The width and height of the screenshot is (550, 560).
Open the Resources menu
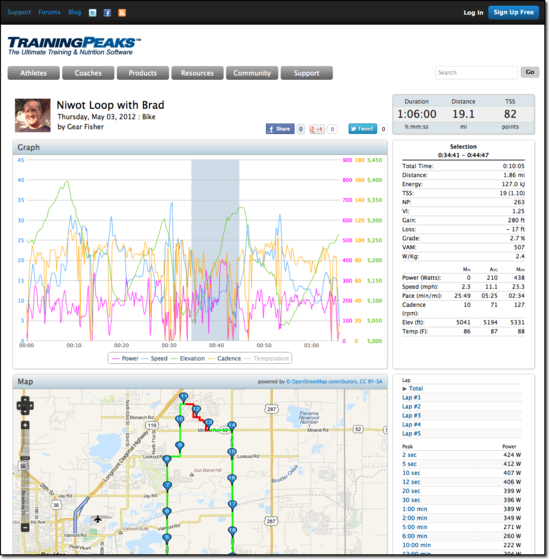coord(198,73)
